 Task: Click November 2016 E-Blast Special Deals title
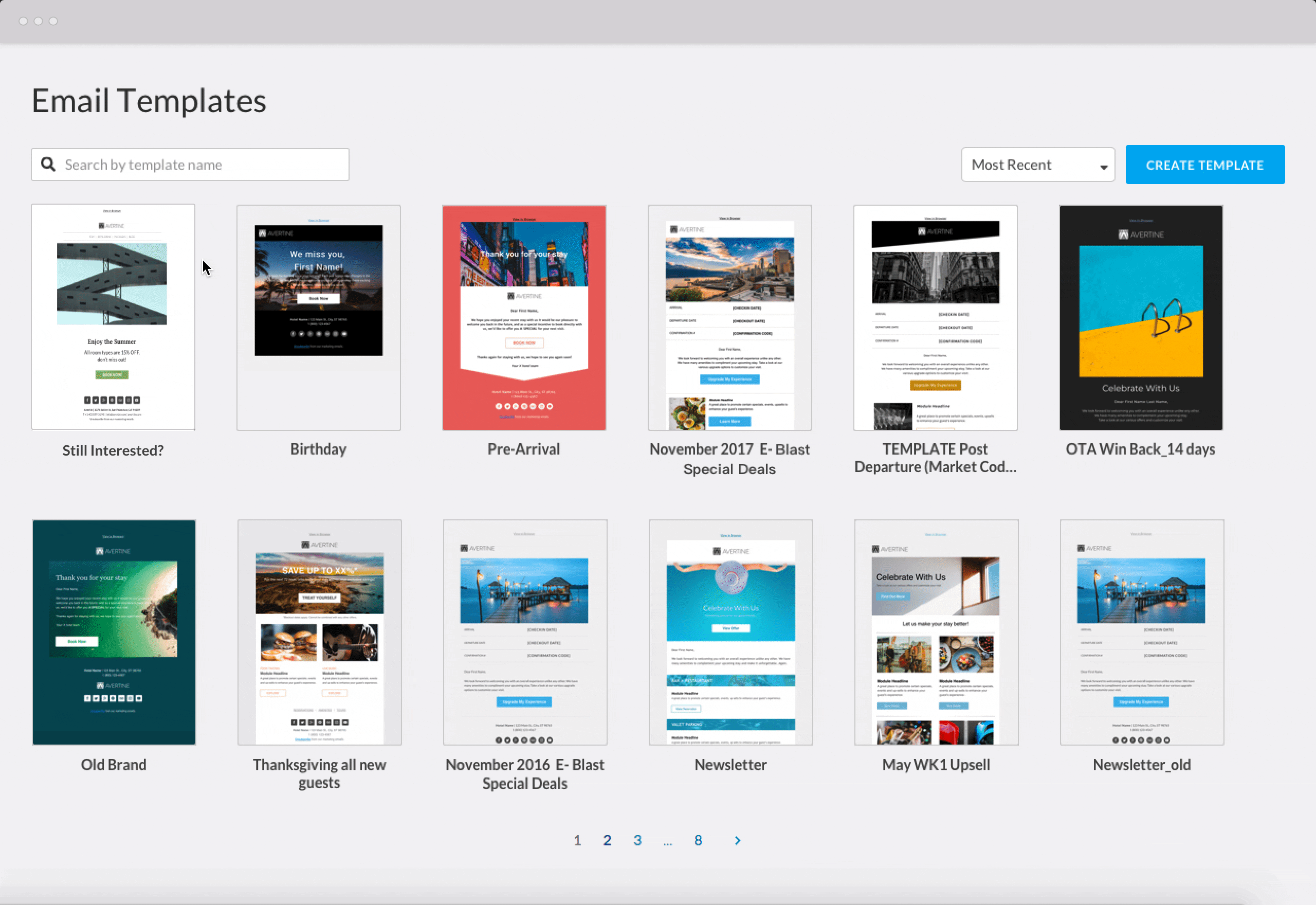point(525,774)
